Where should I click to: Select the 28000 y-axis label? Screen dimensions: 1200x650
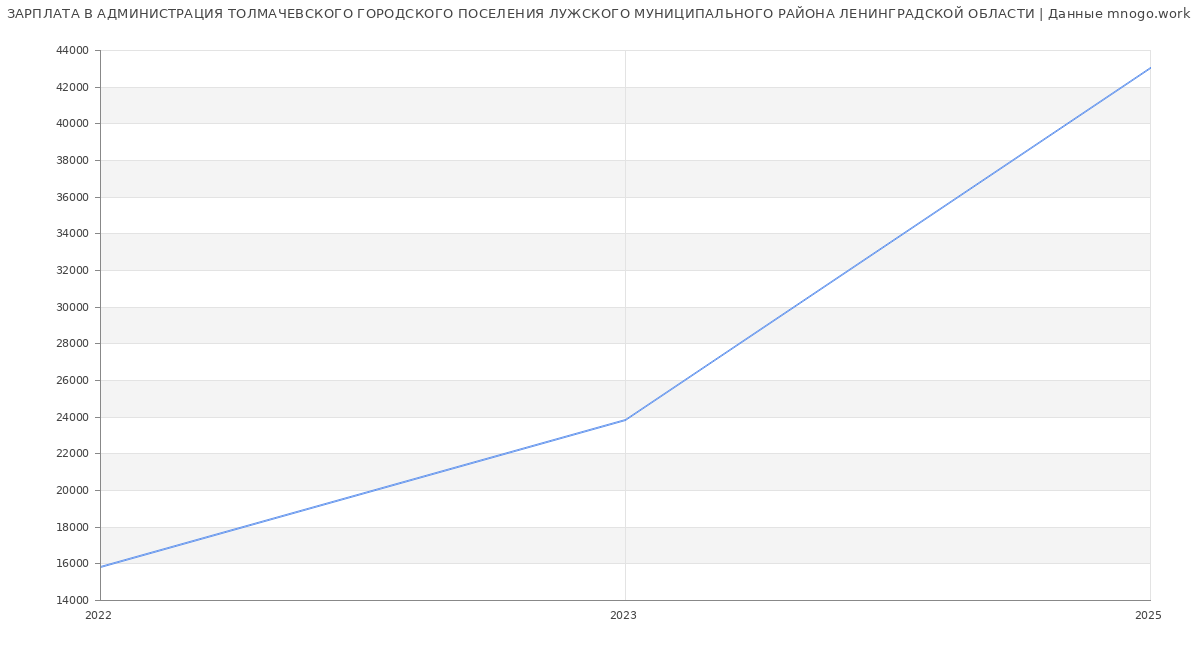72,344
